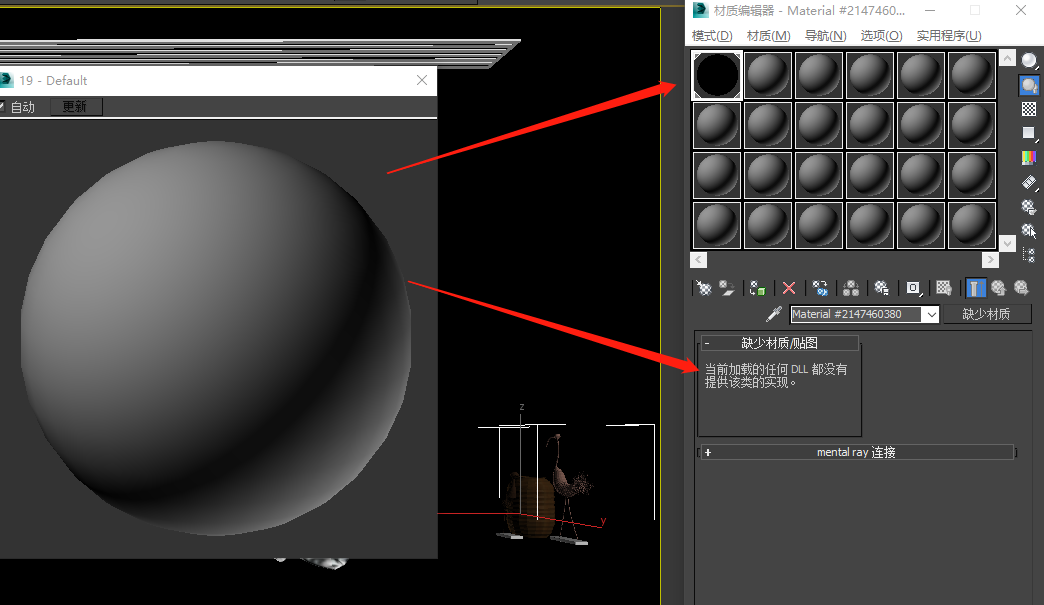Click the Make Preview filmstrip icon
1044x605 pixels.
[1029, 182]
